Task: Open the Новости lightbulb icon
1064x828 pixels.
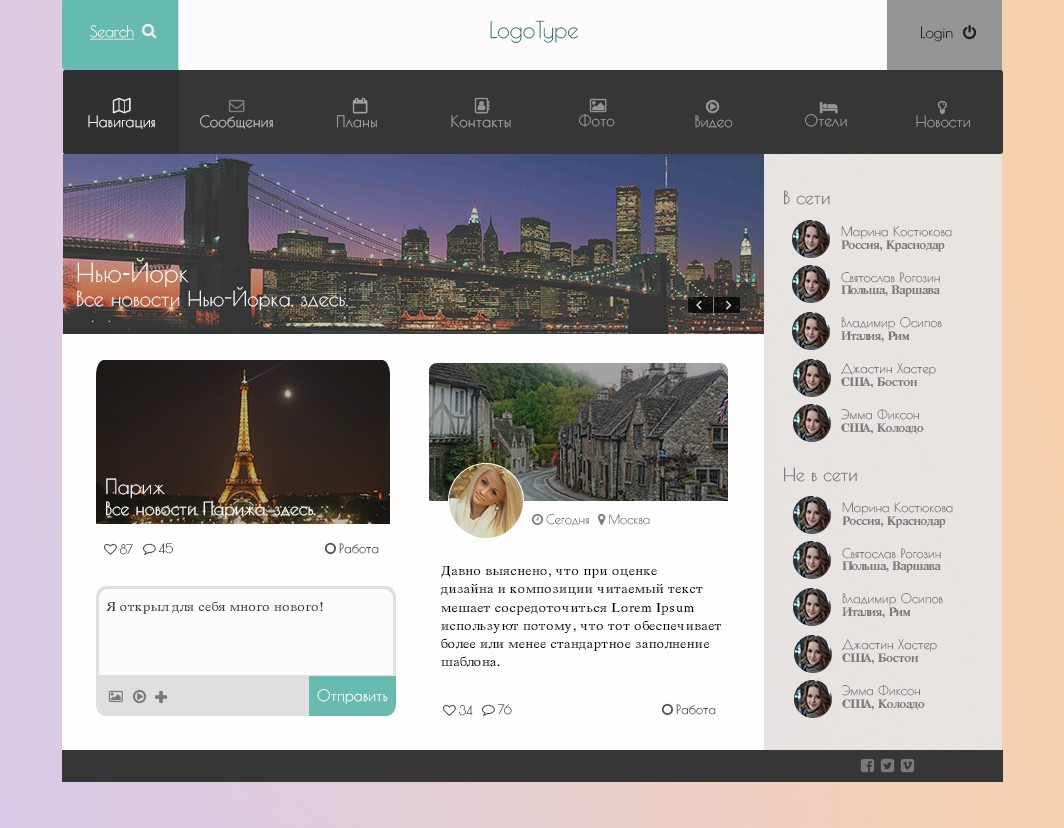Action: click(x=942, y=107)
